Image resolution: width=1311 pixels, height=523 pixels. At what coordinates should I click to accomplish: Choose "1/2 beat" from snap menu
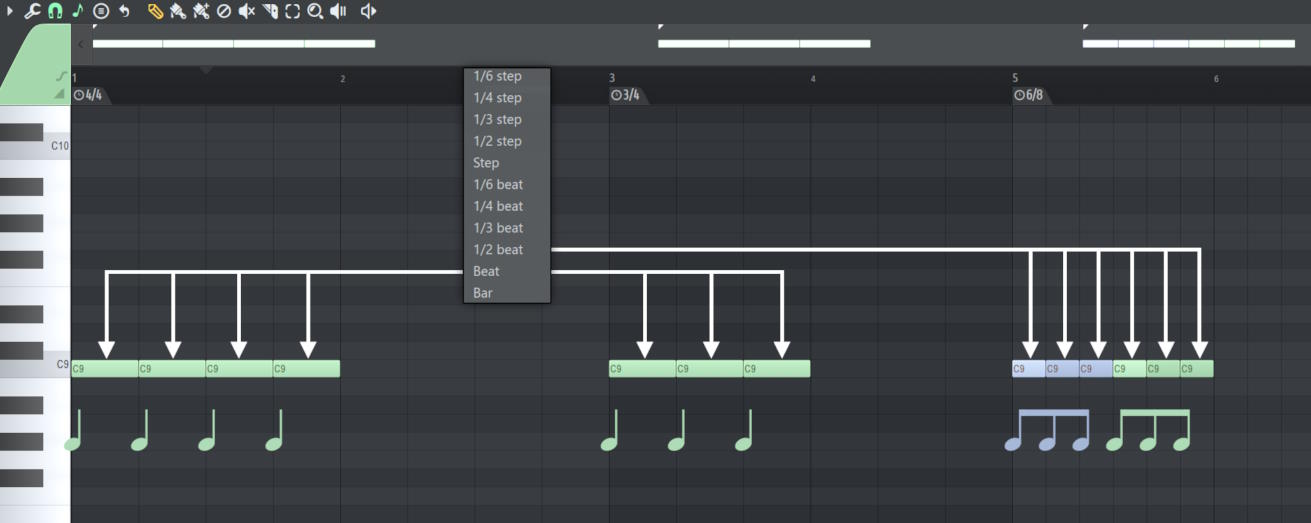tap(498, 250)
